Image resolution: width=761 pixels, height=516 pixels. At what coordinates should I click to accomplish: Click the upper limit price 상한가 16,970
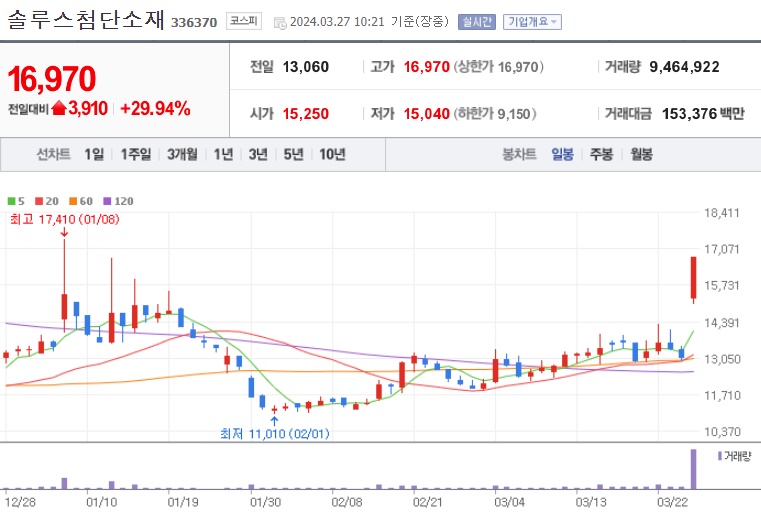click(498, 67)
